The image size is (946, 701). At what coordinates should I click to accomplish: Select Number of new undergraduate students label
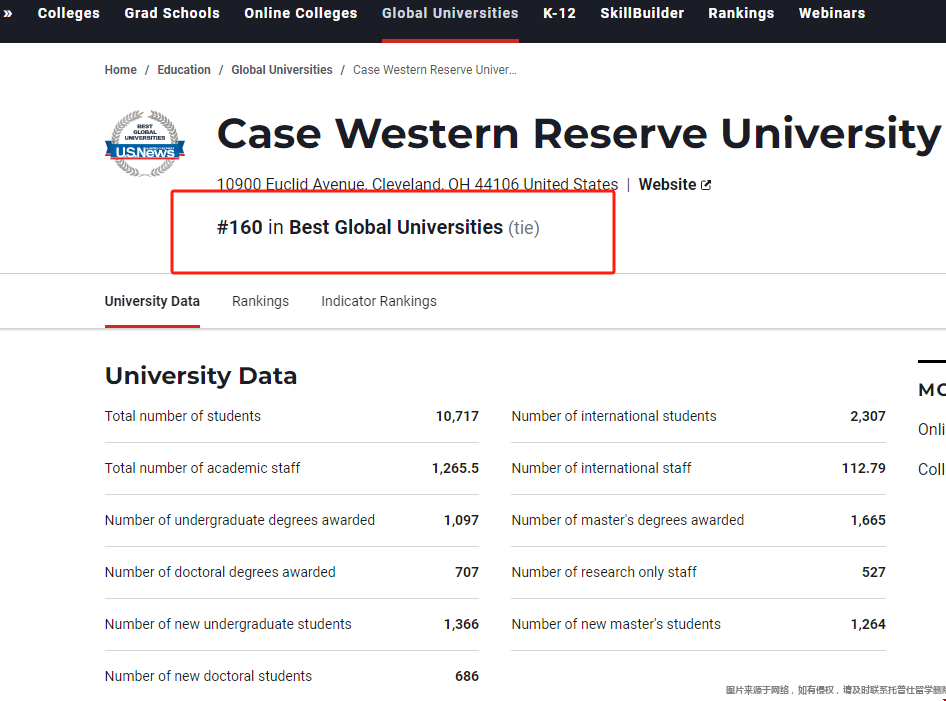click(228, 624)
